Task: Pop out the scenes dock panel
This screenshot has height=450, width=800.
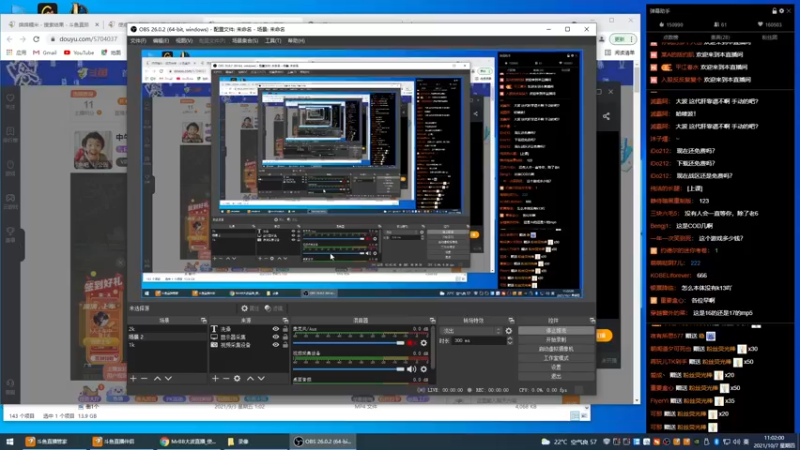Action: pos(204,320)
